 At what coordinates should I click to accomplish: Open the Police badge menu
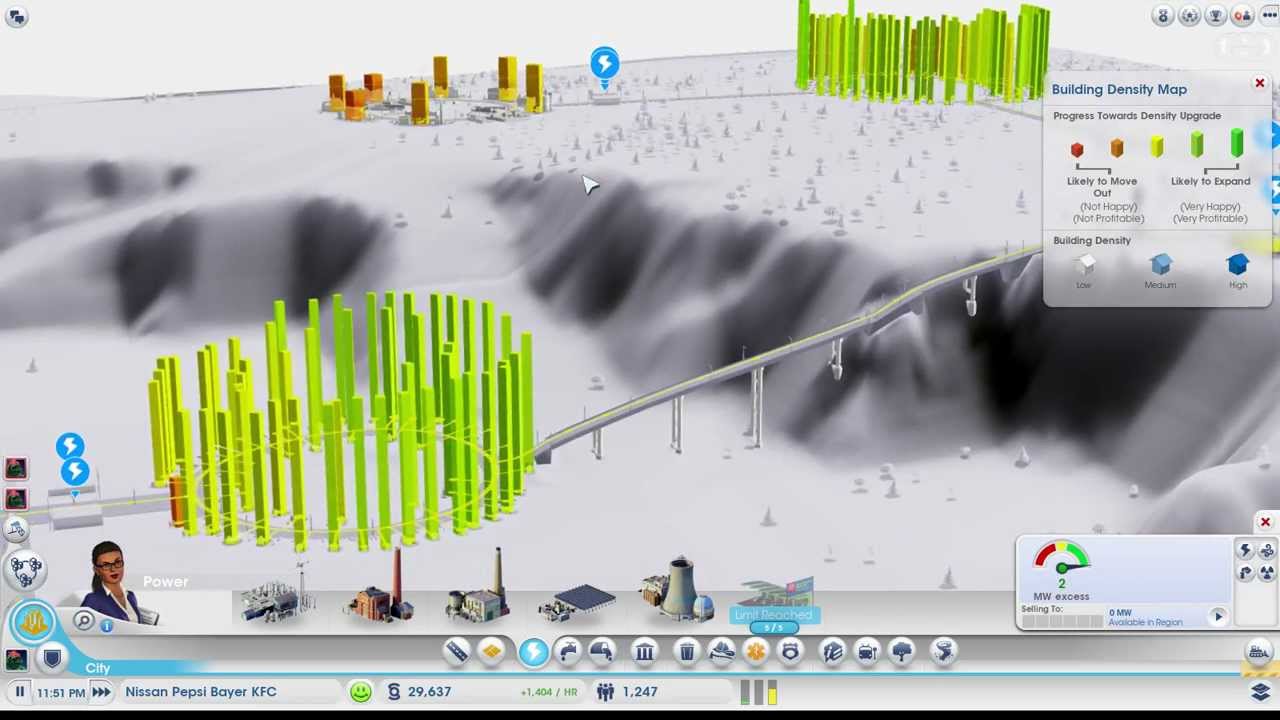[790, 652]
